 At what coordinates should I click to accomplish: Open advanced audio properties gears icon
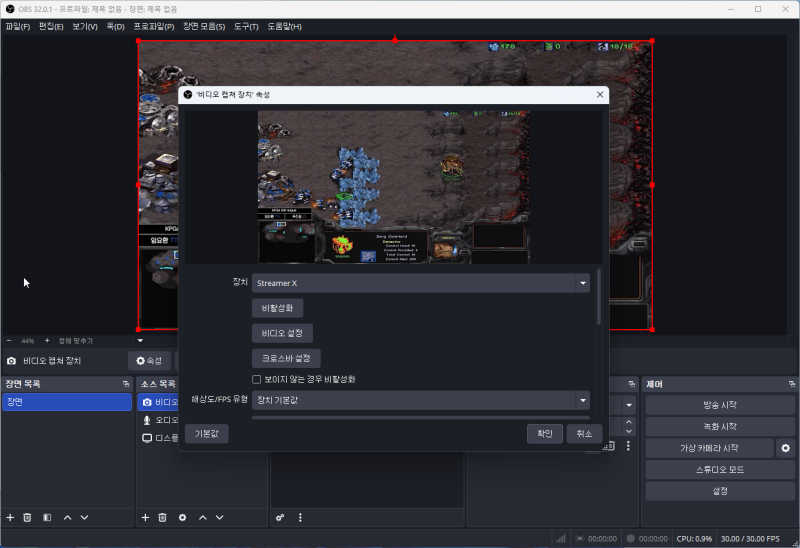pyautogui.click(x=280, y=517)
